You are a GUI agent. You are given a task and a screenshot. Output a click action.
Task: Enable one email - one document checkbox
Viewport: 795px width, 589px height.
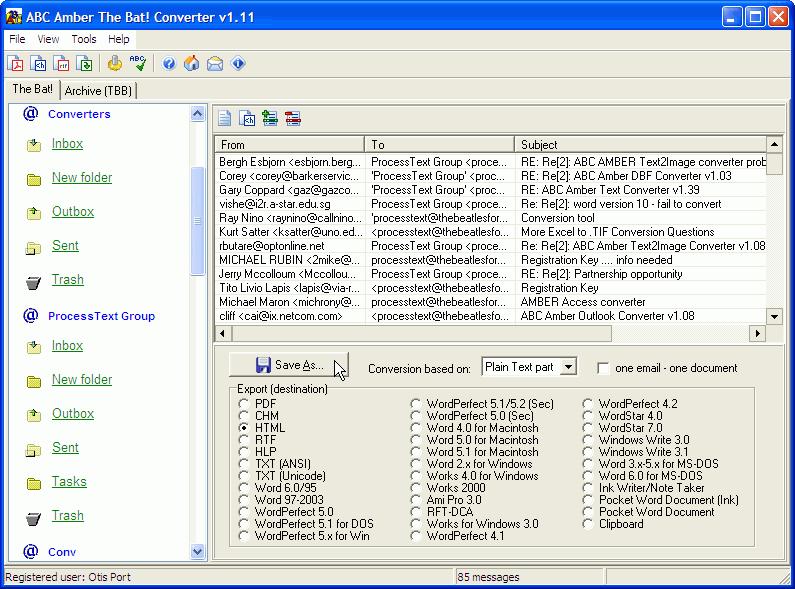[x=603, y=368]
